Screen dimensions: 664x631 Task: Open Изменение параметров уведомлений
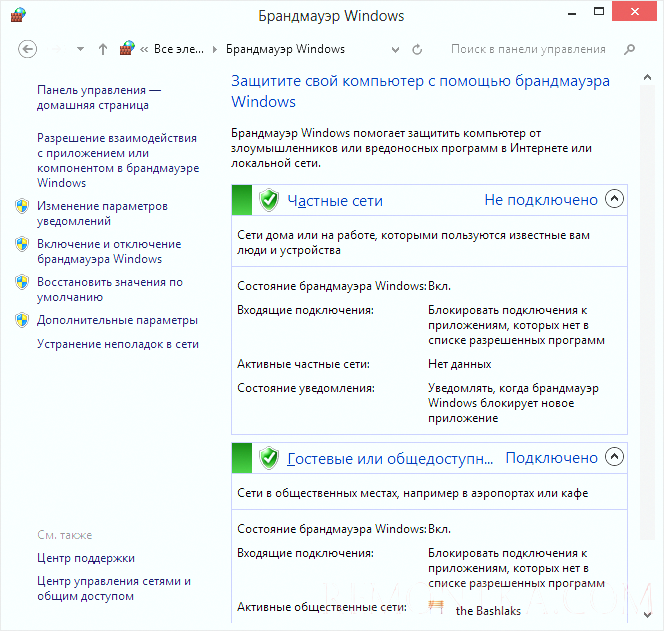point(102,213)
